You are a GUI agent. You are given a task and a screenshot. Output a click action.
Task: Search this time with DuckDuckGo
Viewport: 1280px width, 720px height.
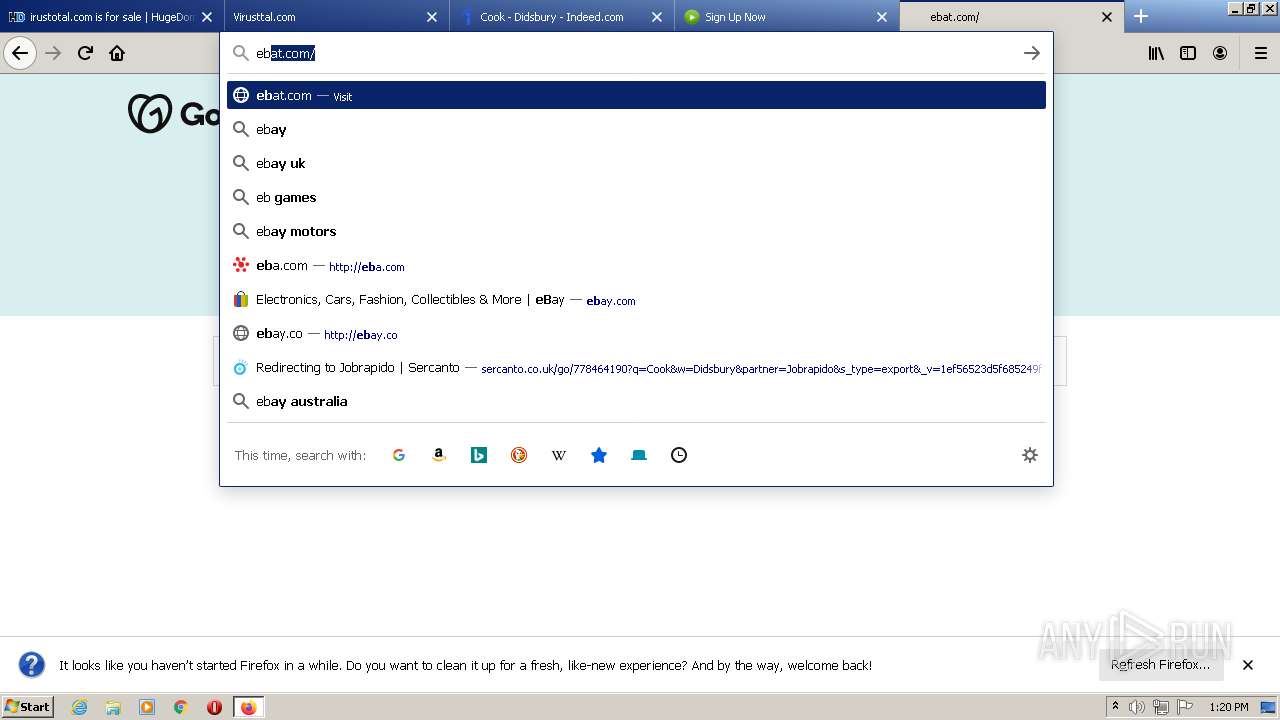[x=519, y=455]
